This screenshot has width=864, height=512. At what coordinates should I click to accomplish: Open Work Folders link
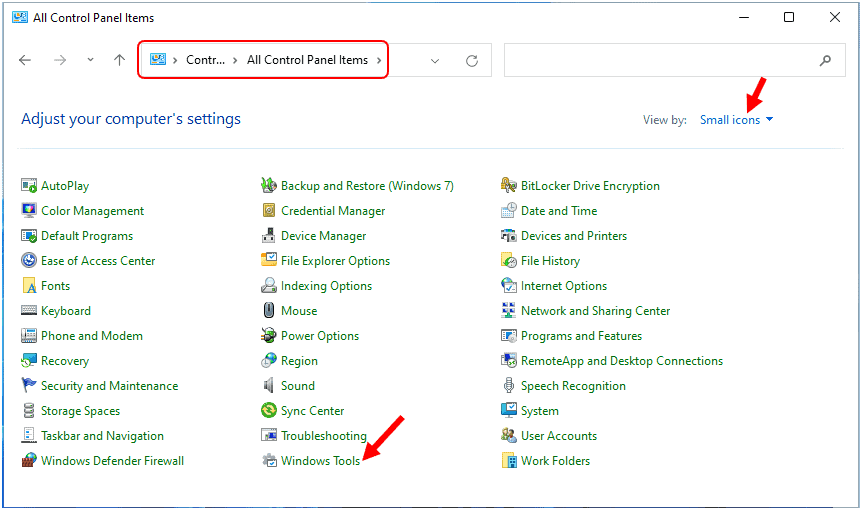(x=555, y=461)
